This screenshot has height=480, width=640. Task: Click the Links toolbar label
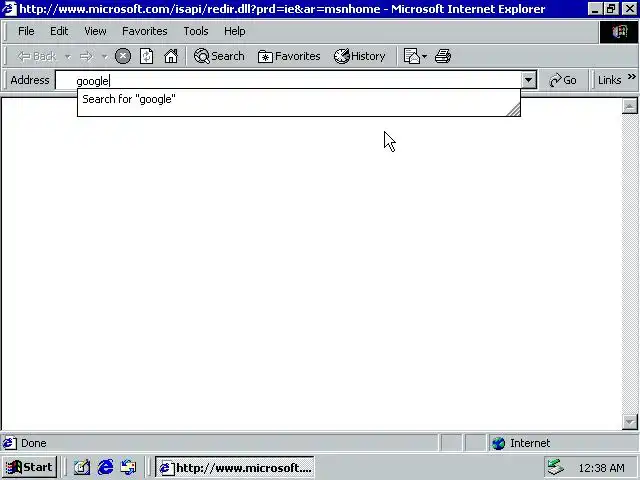click(609, 80)
